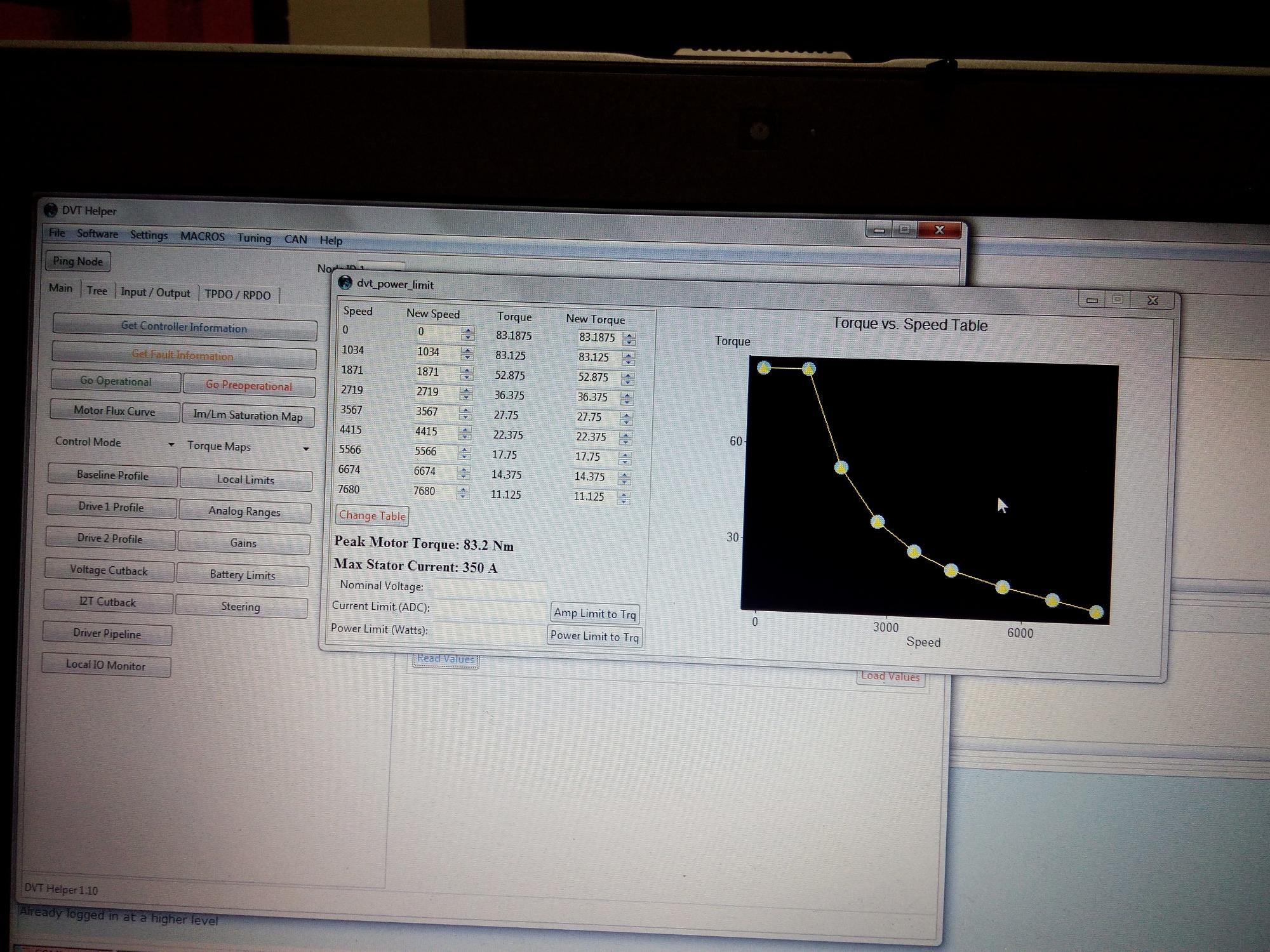Decrease the New Speed 7680 spinner
1270x952 pixels.
pyautogui.click(x=463, y=496)
